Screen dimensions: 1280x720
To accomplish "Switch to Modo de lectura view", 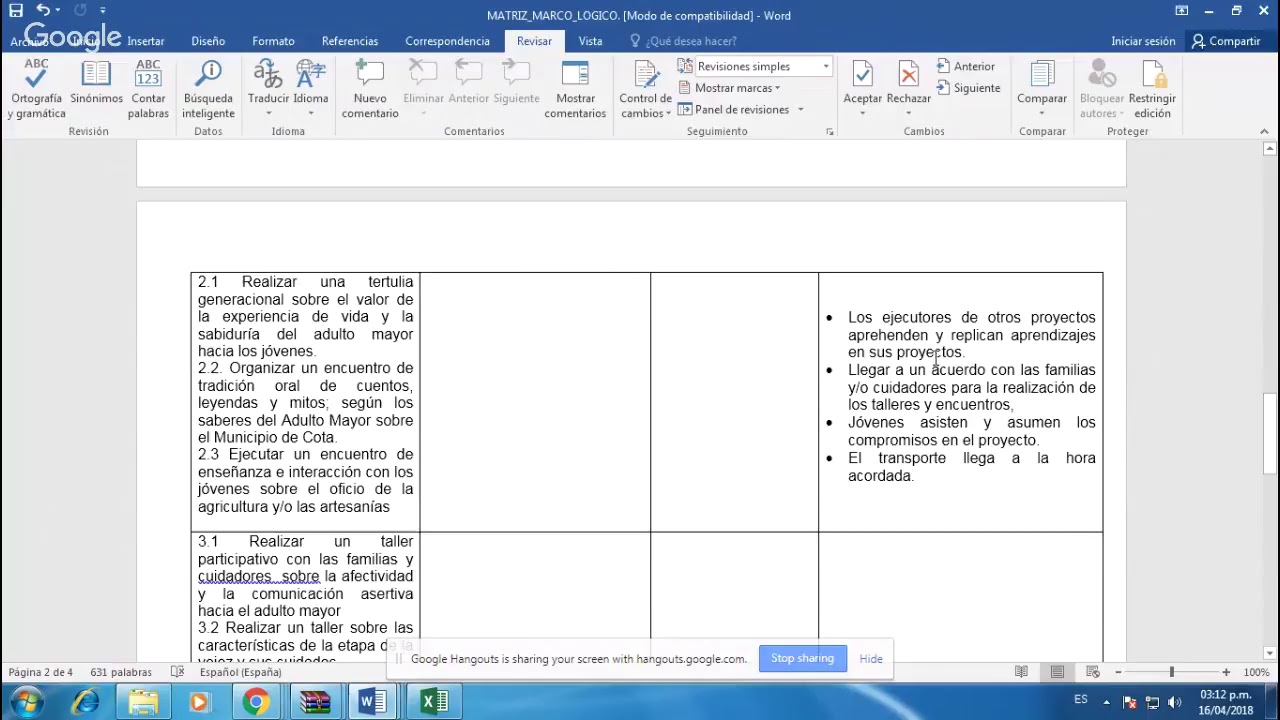I will point(1021,672).
